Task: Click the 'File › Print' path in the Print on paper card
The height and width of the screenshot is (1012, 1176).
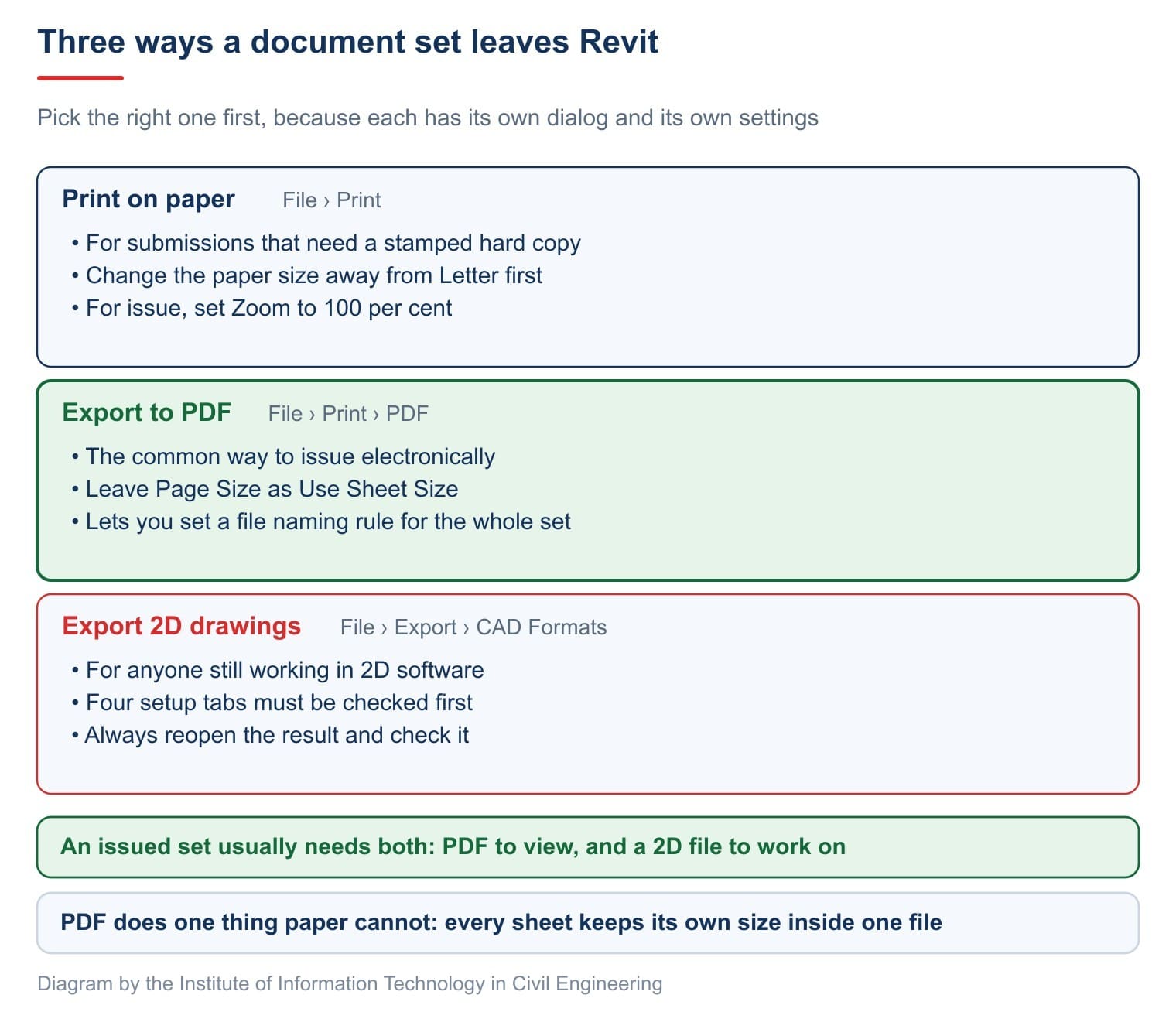Action: tap(331, 200)
